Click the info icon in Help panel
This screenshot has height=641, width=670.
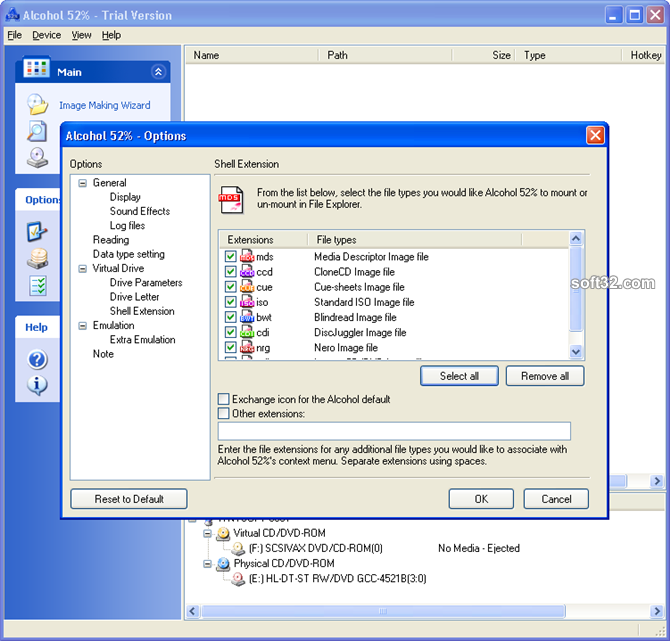pos(37,385)
